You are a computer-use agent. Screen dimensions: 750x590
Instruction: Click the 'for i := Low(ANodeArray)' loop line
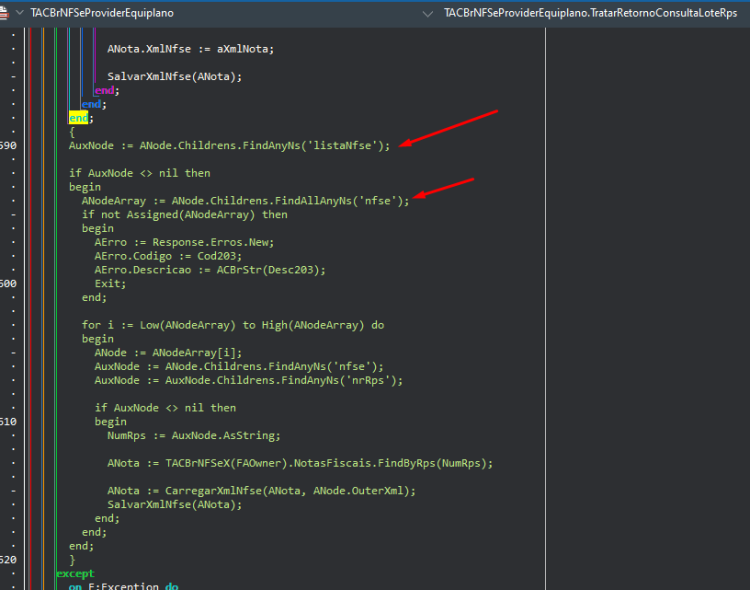point(233,325)
